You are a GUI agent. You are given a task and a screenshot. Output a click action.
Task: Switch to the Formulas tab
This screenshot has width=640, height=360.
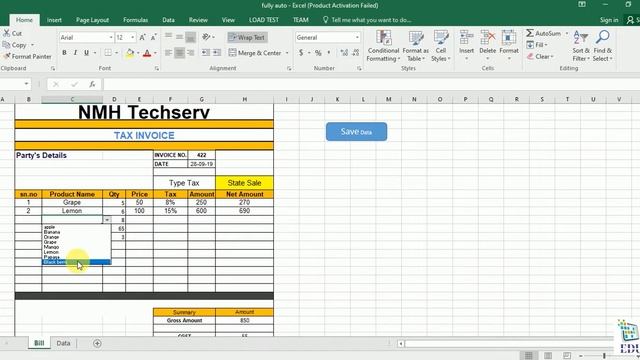click(136, 20)
